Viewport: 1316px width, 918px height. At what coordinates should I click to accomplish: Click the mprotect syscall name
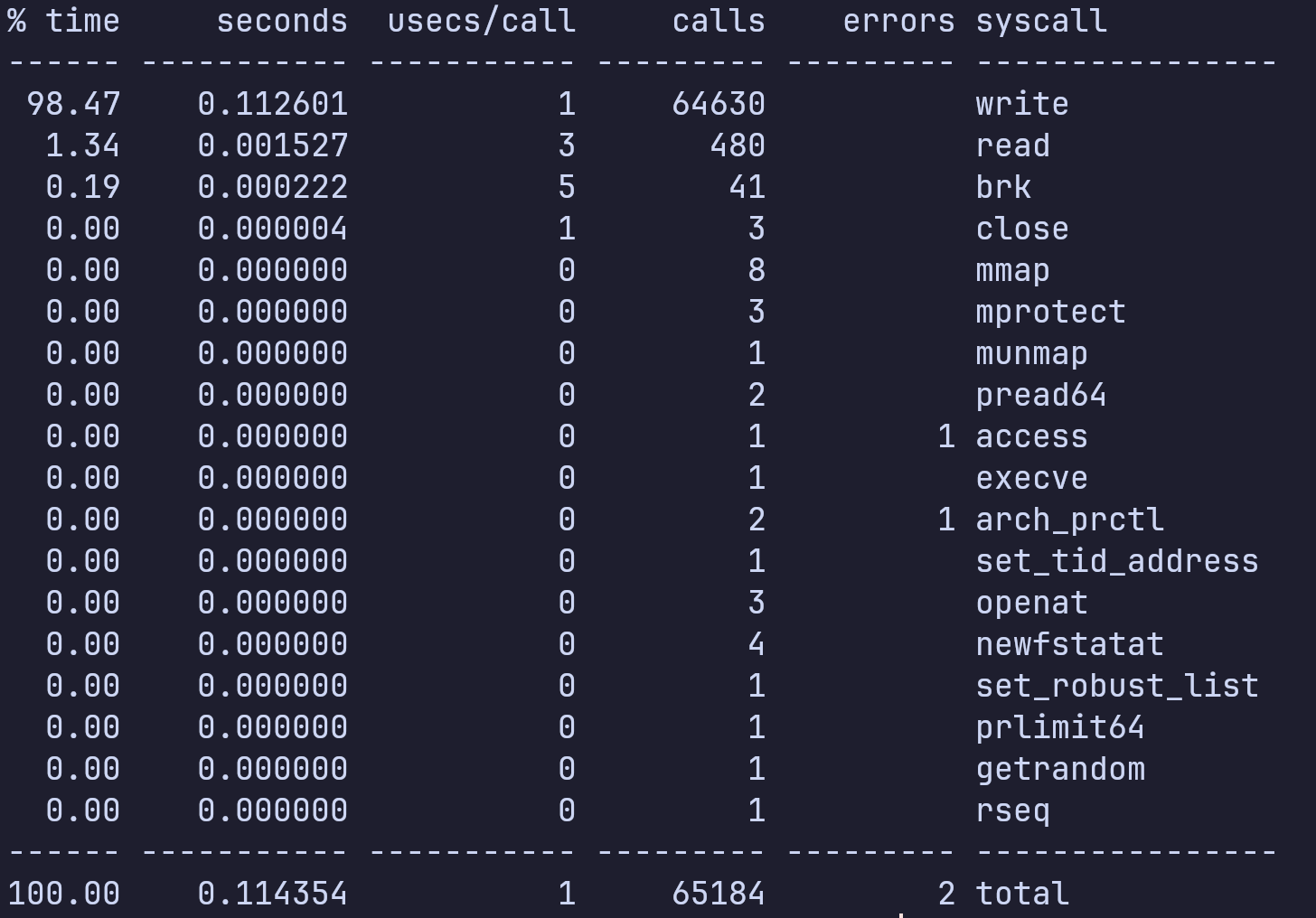click(x=1051, y=312)
